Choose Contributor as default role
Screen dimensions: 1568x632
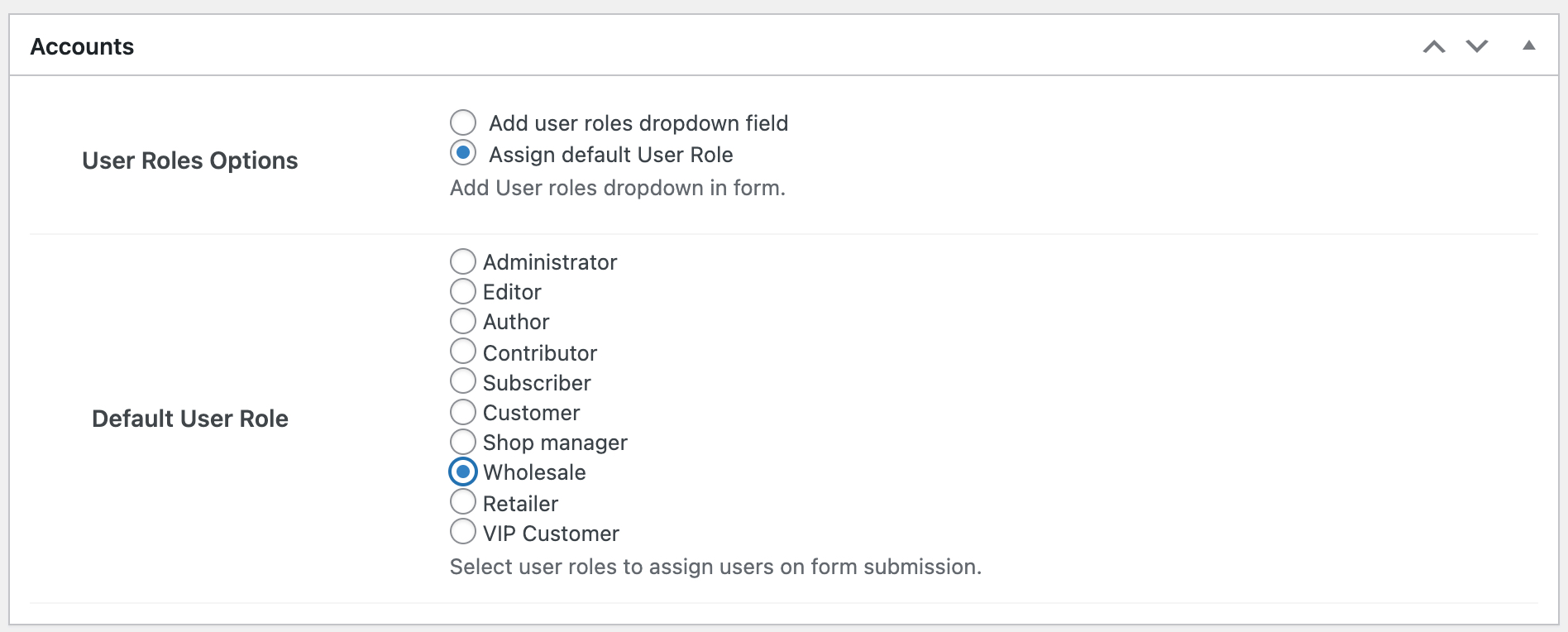coord(463,352)
